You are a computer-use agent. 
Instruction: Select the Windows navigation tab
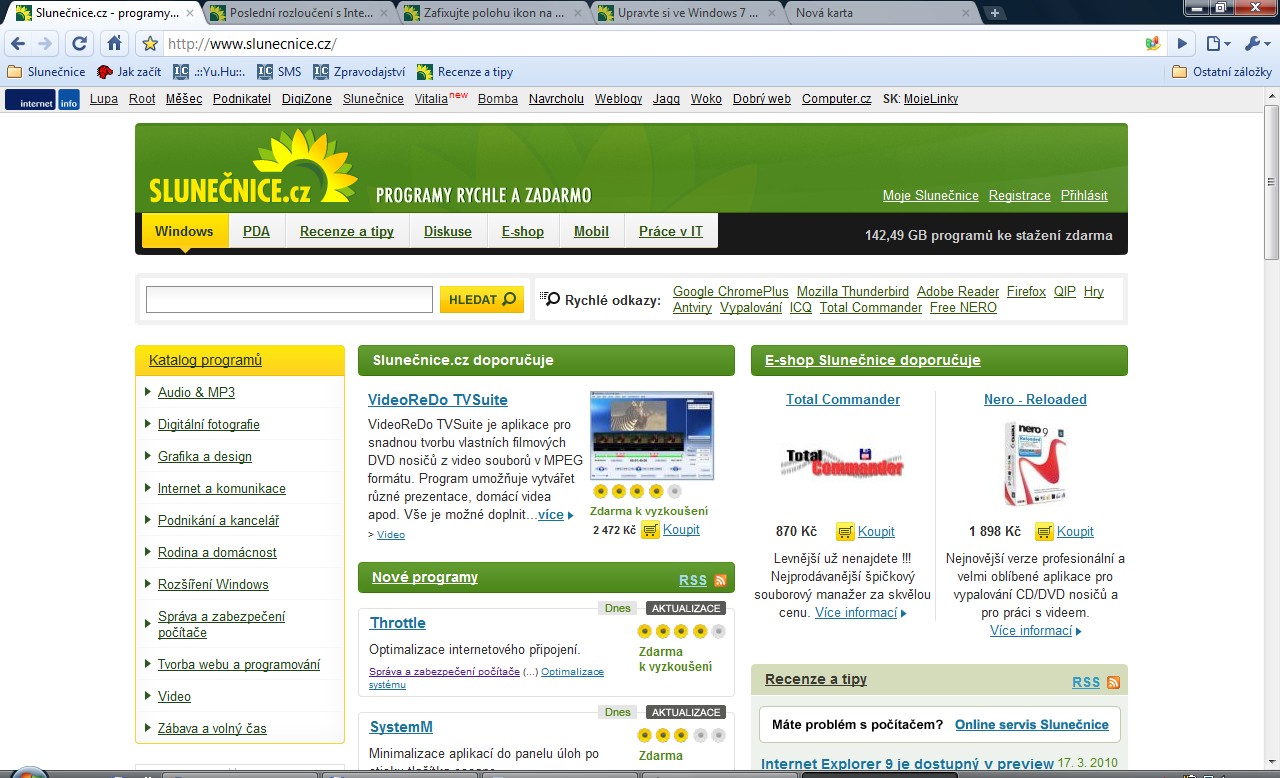[184, 231]
